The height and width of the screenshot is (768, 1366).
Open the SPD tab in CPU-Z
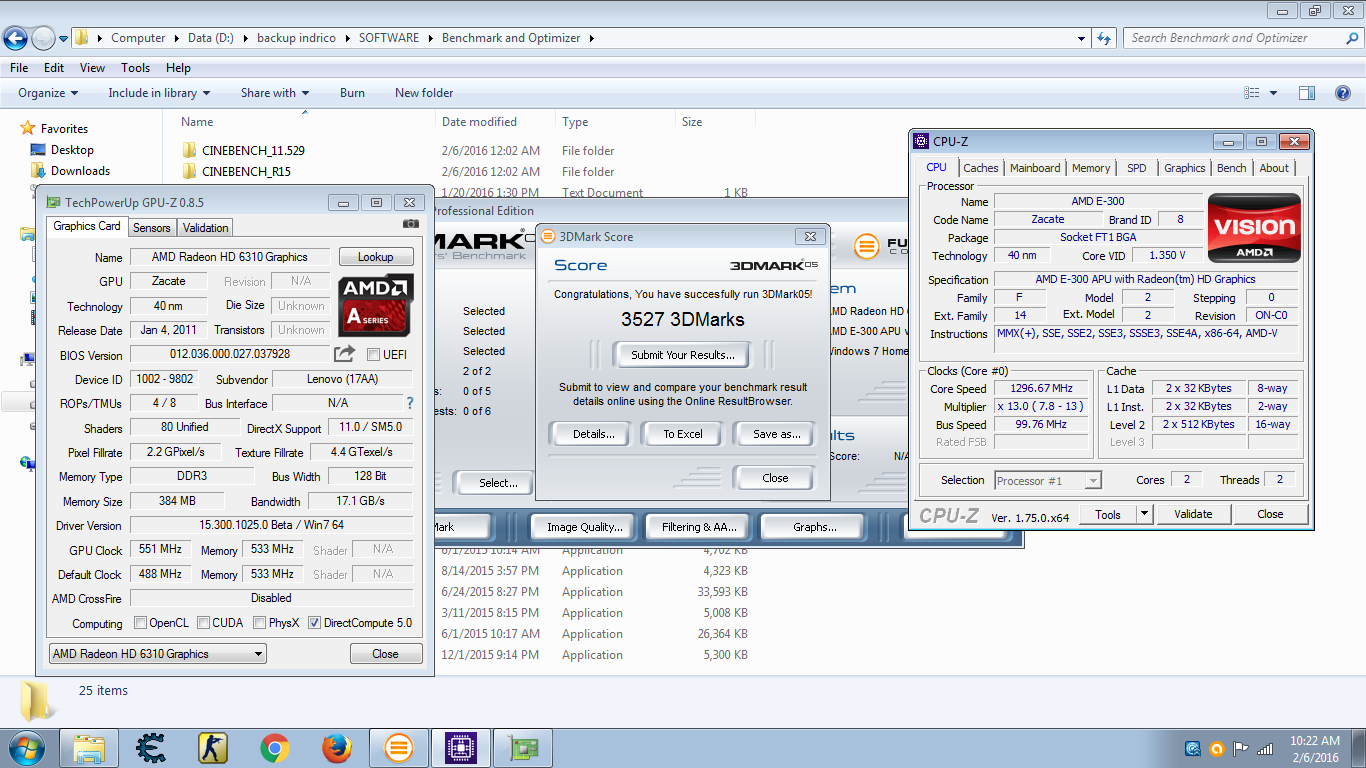point(1137,168)
